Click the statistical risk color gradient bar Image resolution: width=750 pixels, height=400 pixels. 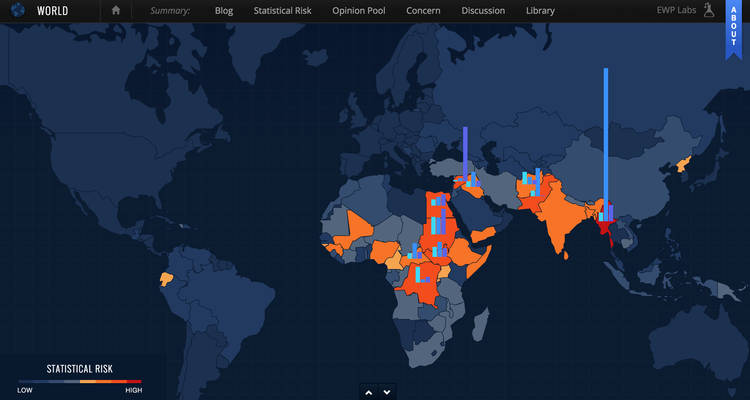(80, 381)
